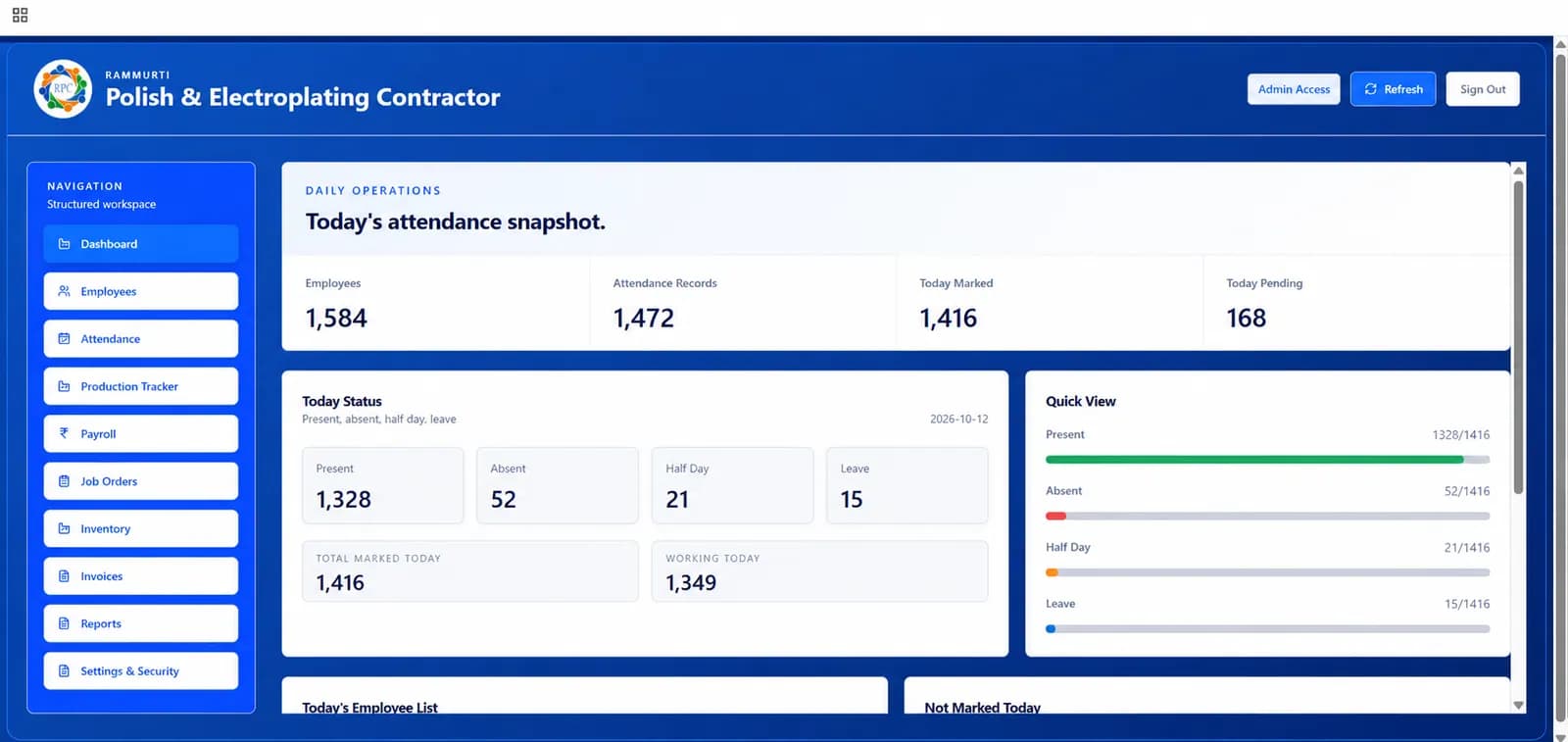This screenshot has height=742, width=1568.
Task: Select the Absent count card showing 52
Action: [558, 486]
